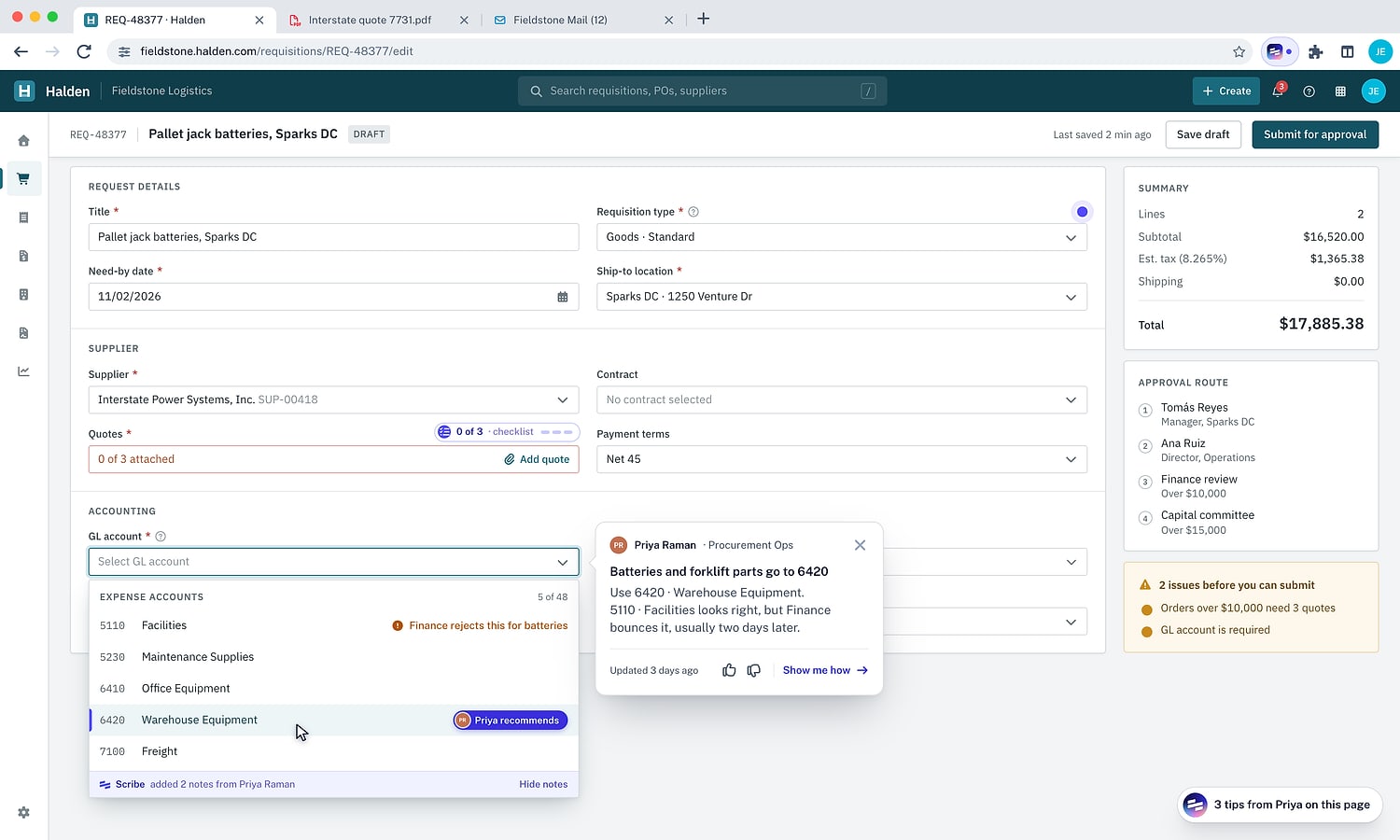Close the Priya Raman tip popup
The image size is (1400, 840).
860,545
